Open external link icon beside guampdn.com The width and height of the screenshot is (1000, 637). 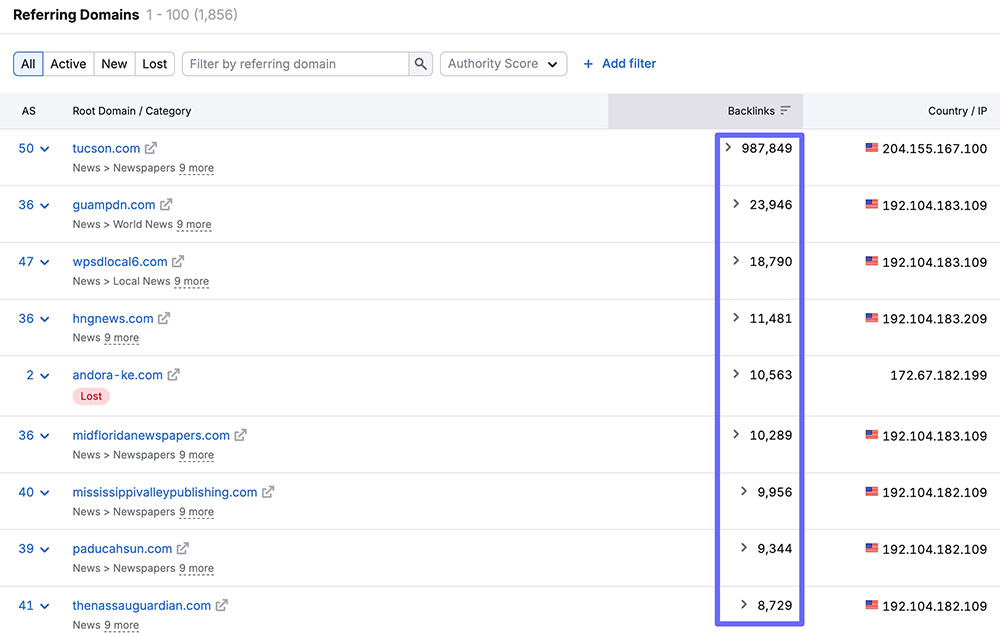166,205
